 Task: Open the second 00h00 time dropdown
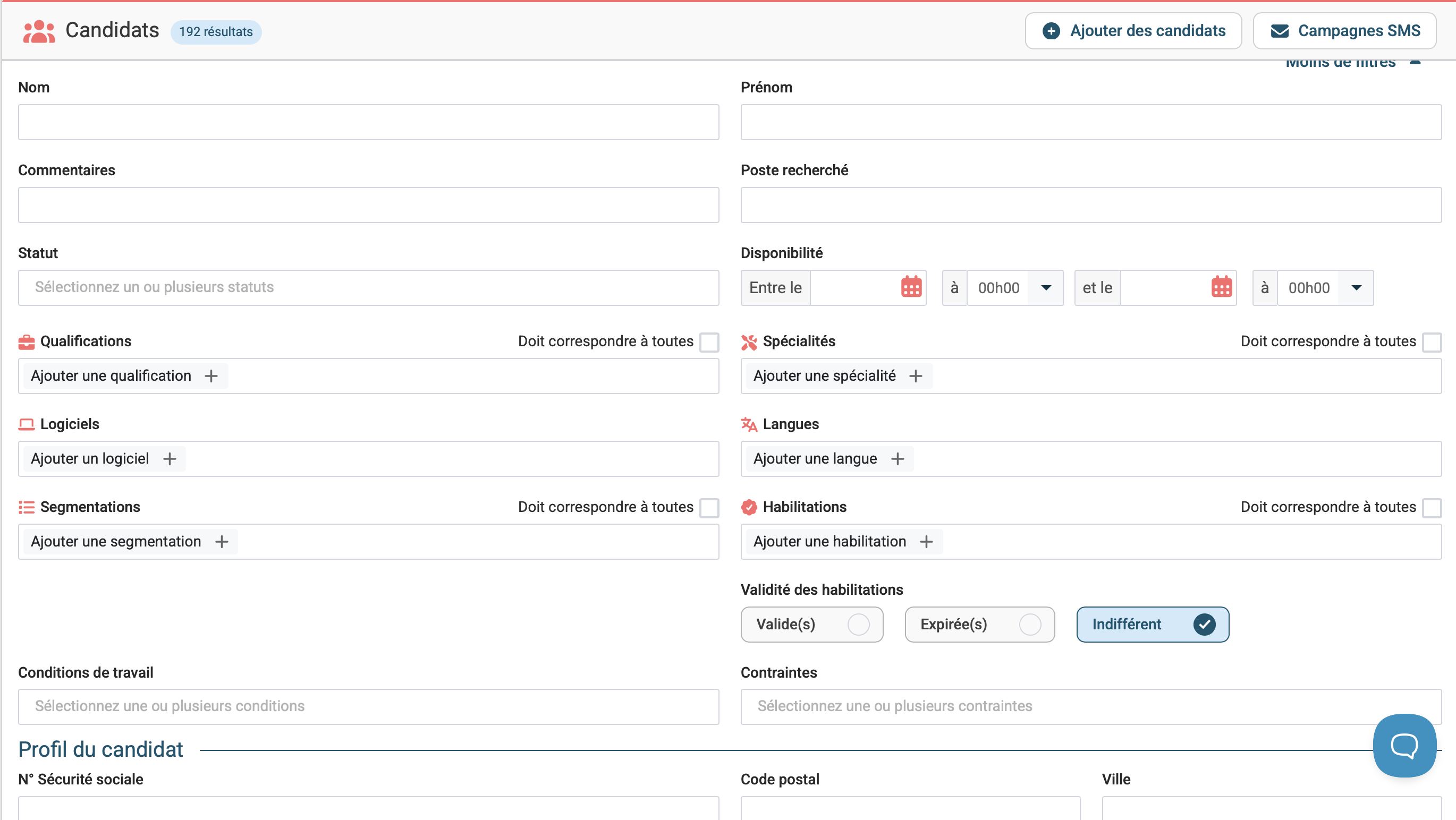(1356, 288)
